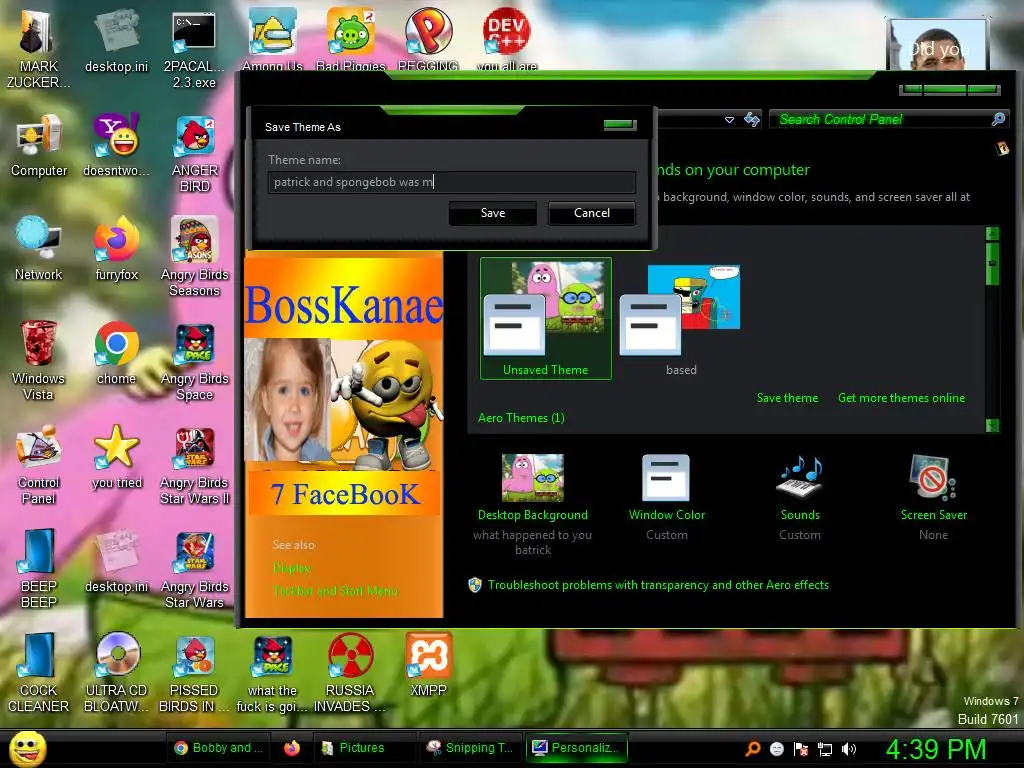Click Save in Save Theme As dialog

point(492,213)
